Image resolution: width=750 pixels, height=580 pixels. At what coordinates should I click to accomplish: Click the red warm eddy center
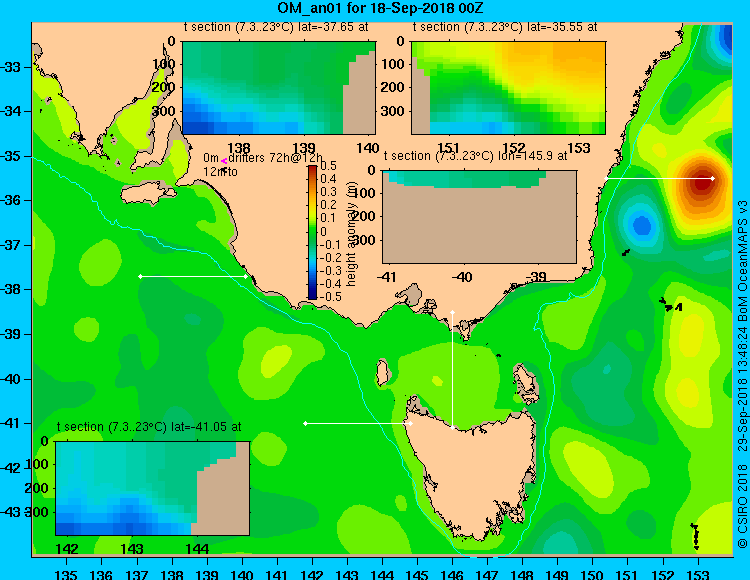(x=702, y=182)
